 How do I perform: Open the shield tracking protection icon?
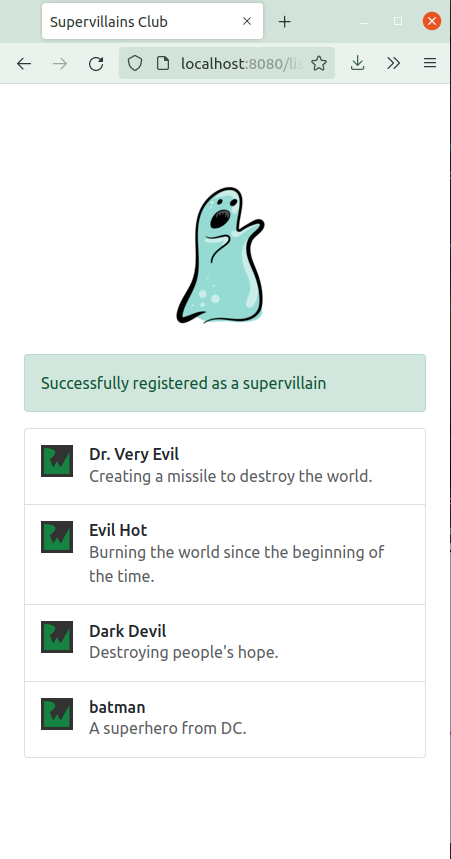click(x=135, y=64)
